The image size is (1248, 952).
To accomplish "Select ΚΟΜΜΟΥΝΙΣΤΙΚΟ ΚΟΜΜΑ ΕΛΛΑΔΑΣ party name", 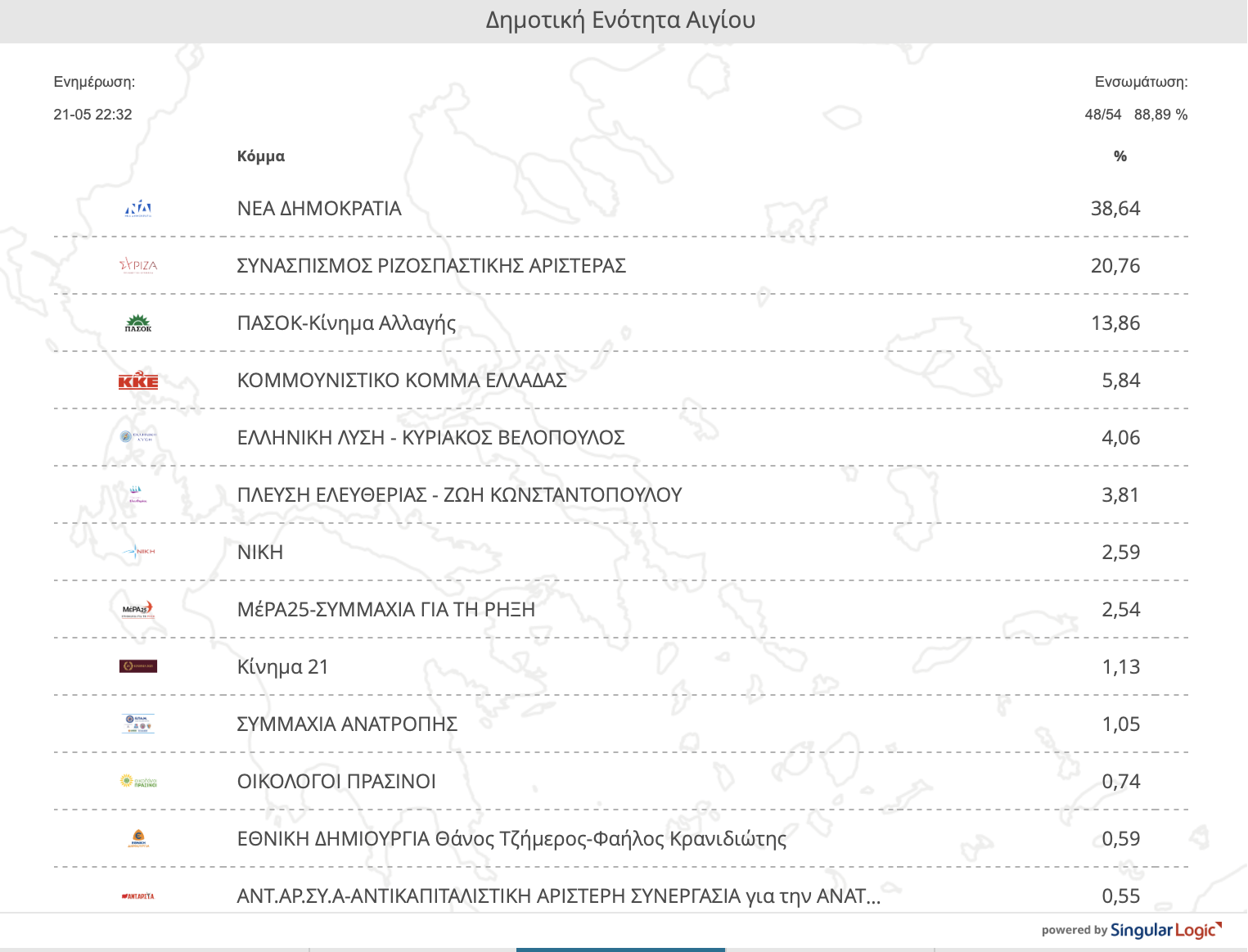I will point(402,381).
